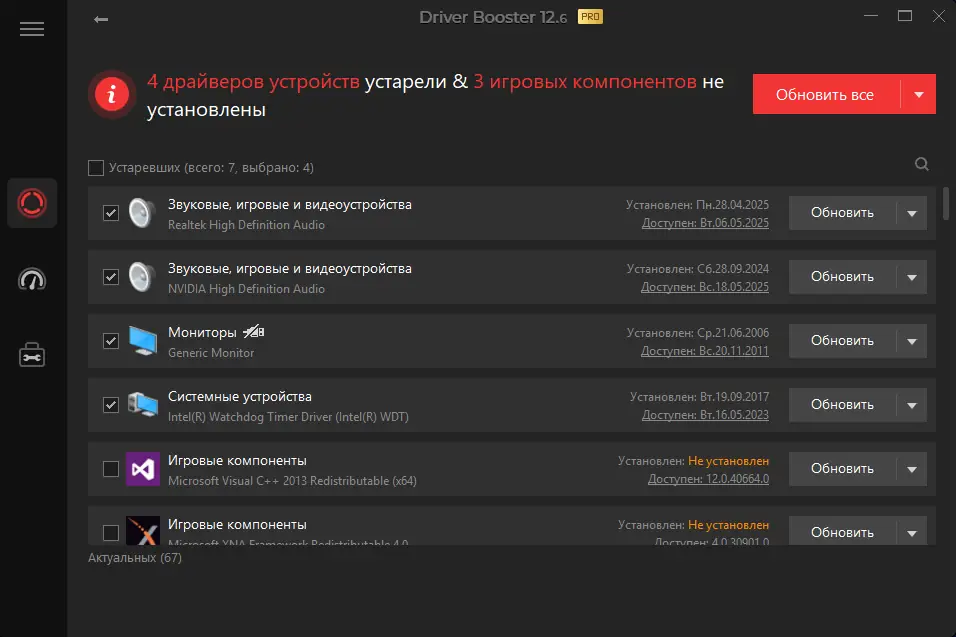
Task: Click the Realtek High Definition Audio name
Action: 246,225
